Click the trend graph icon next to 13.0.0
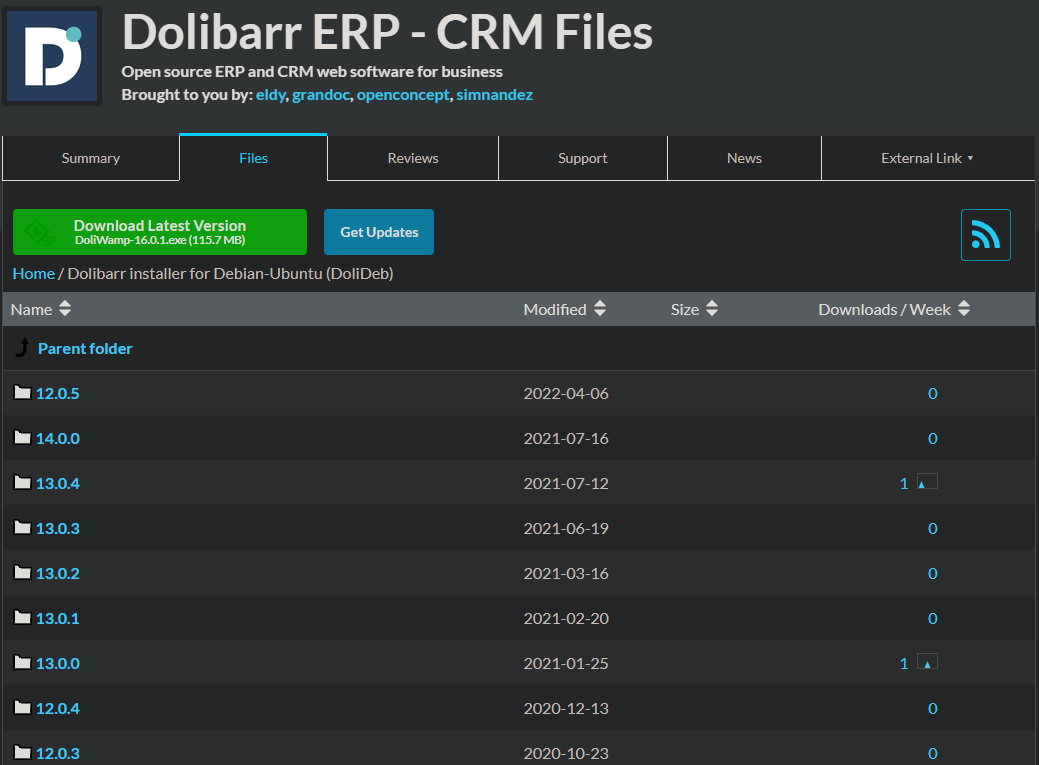The width and height of the screenshot is (1039, 765). coord(926,662)
